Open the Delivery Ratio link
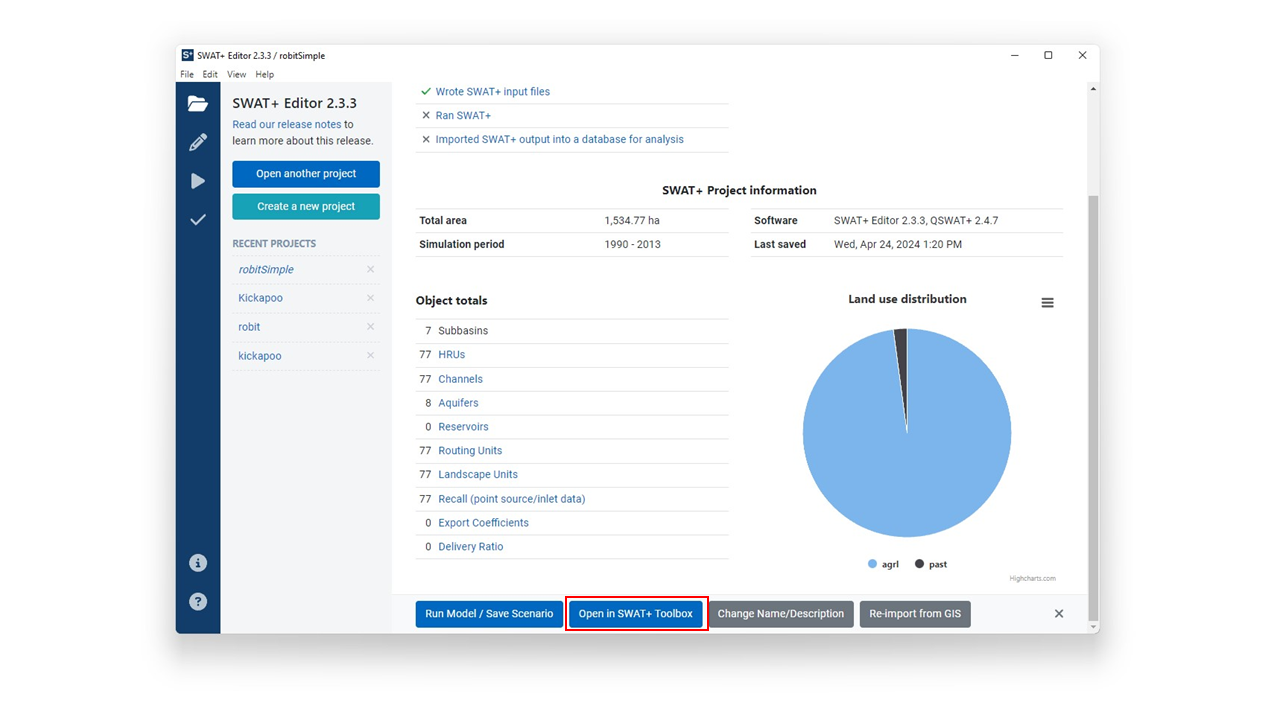The height and width of the screenshot is (720, 1280). [471, 547]
